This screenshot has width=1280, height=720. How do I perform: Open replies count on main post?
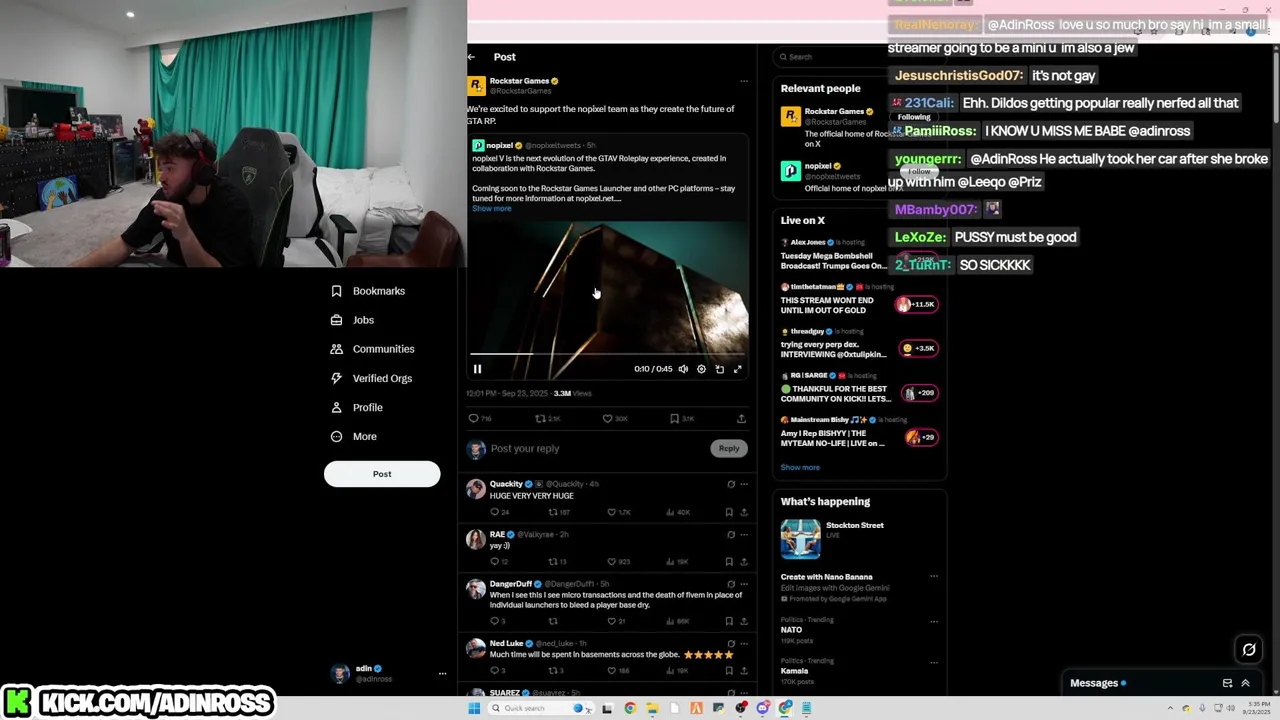[x=480, y=419]
